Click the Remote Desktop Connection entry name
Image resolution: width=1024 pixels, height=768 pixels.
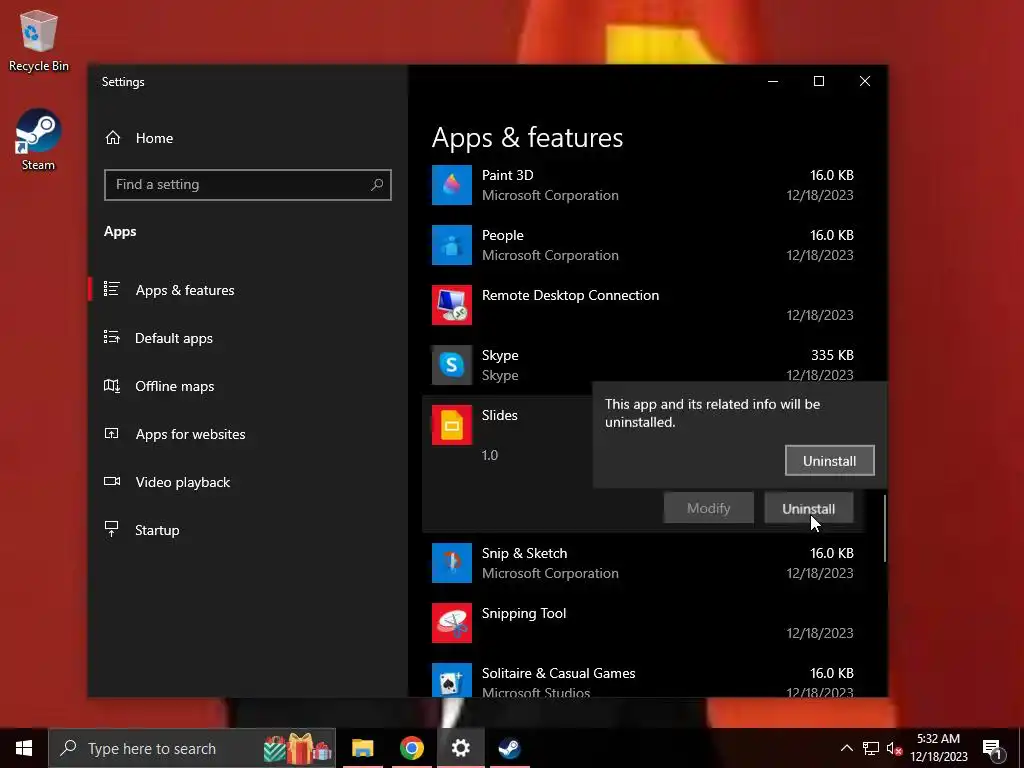(x=570, y=295)
